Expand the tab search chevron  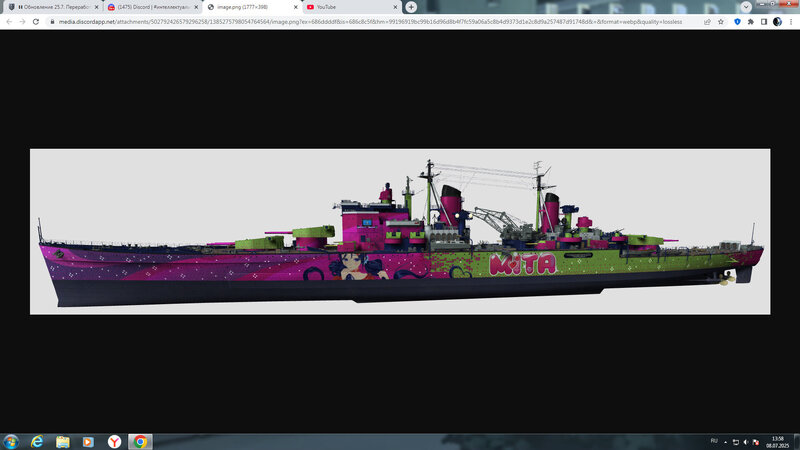(746, 7)
